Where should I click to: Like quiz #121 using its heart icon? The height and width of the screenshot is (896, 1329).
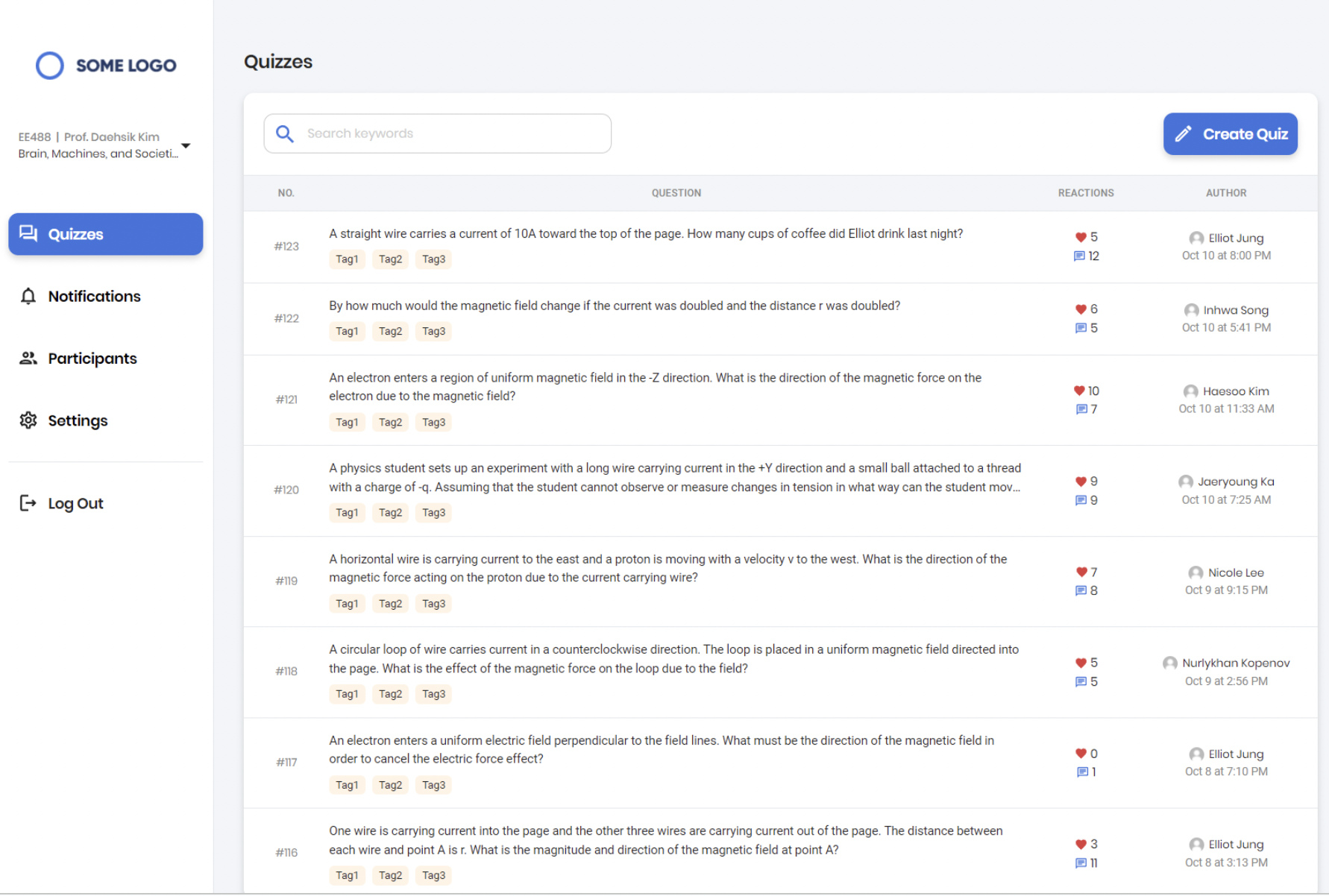tap(1079, 391)
